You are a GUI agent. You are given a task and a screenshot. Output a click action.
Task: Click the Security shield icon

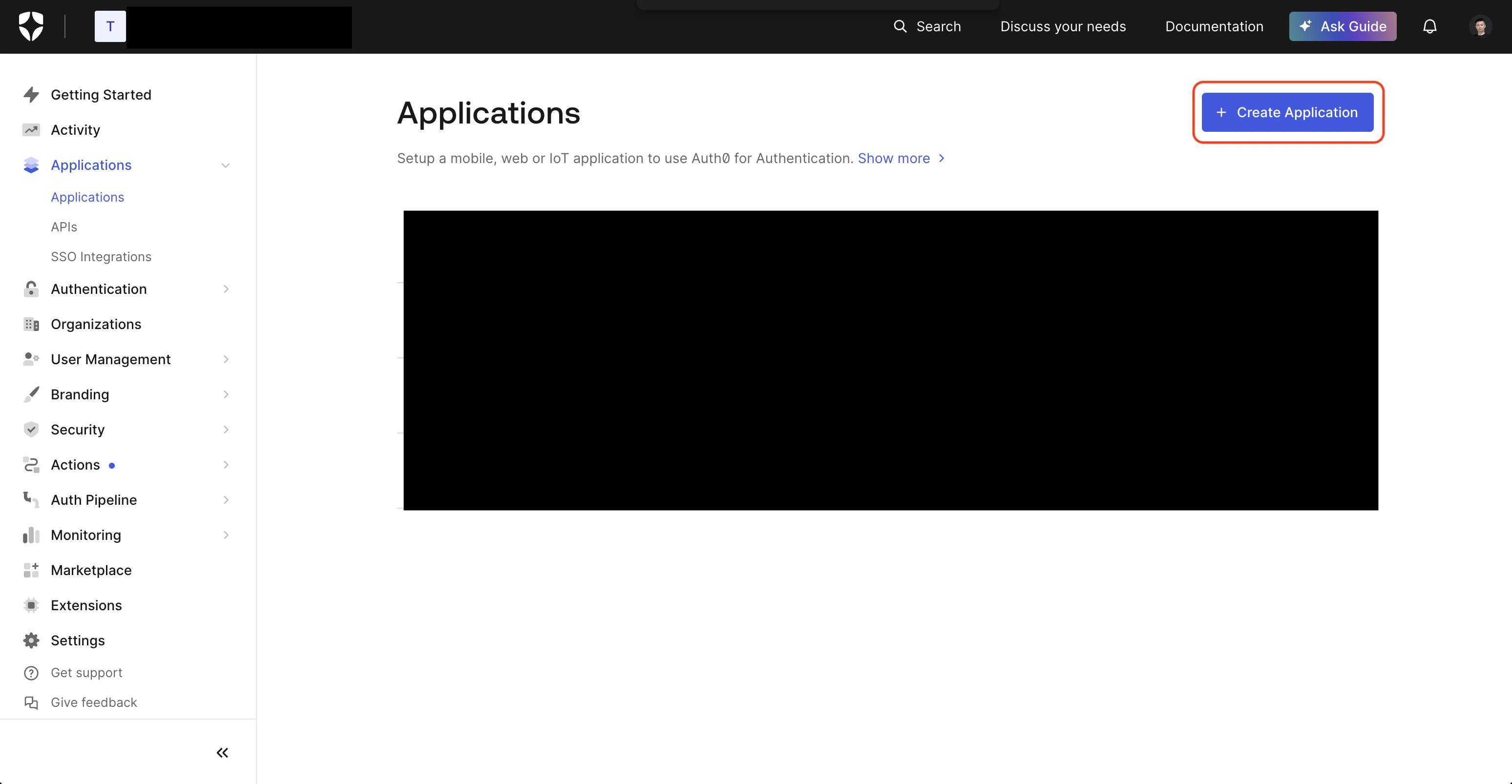[31, 430]
